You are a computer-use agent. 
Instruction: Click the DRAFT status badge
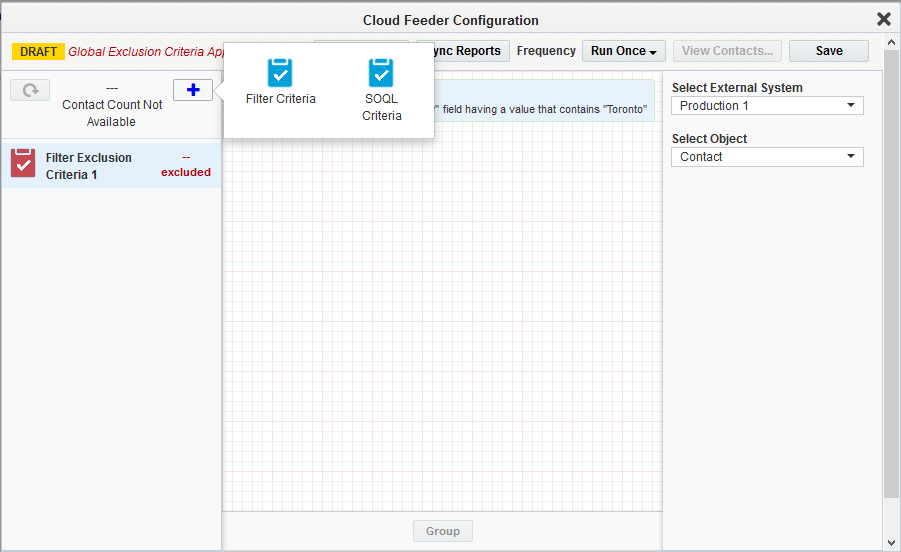[x=39, y=52]
